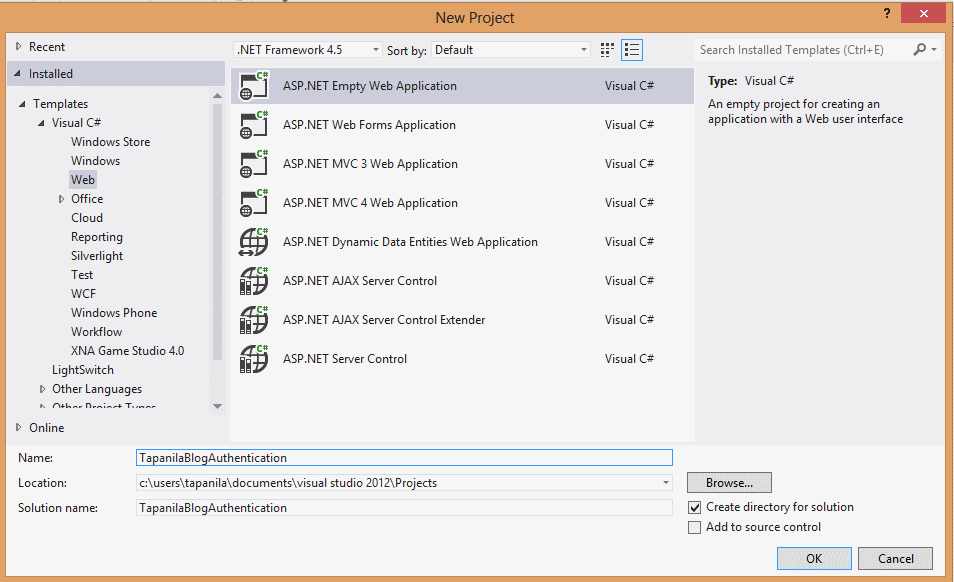954x582 pixels.
Task: Select the WCF template category
Action: point(83,294)
